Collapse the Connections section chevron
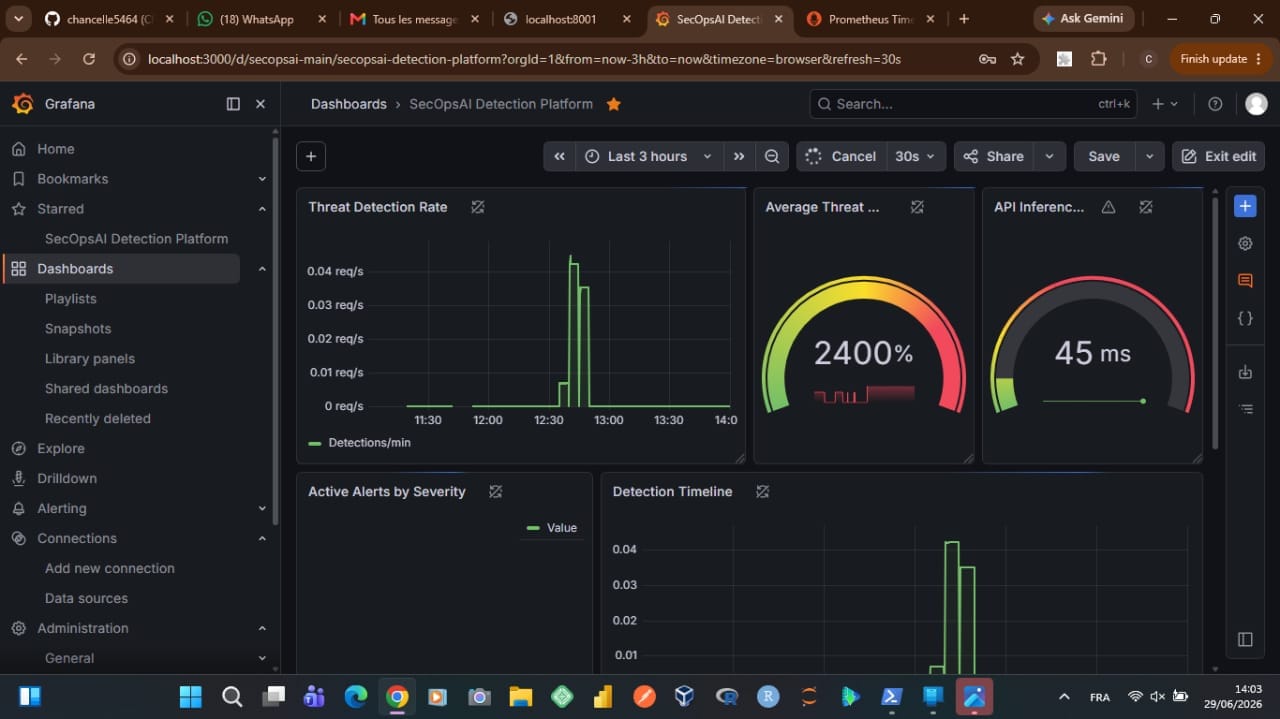 point(262,539)
